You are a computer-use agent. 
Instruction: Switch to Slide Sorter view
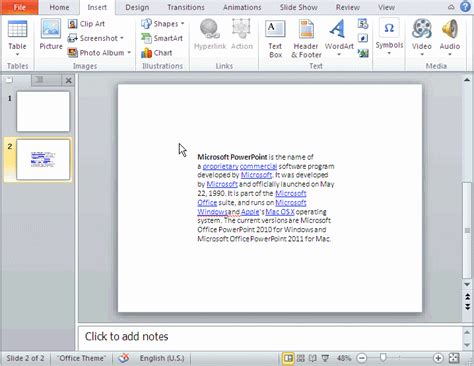coord(301,358)
